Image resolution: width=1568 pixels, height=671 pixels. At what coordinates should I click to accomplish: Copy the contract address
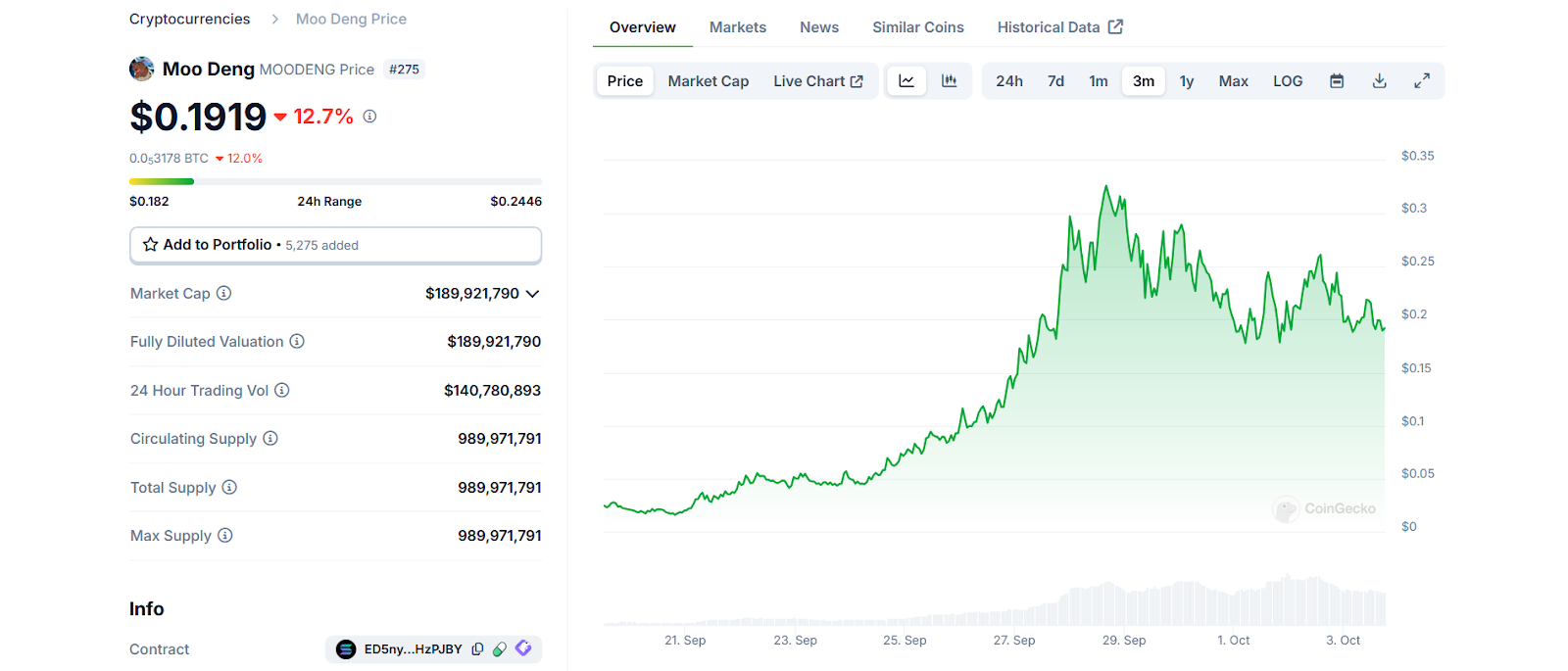point(477,649)
